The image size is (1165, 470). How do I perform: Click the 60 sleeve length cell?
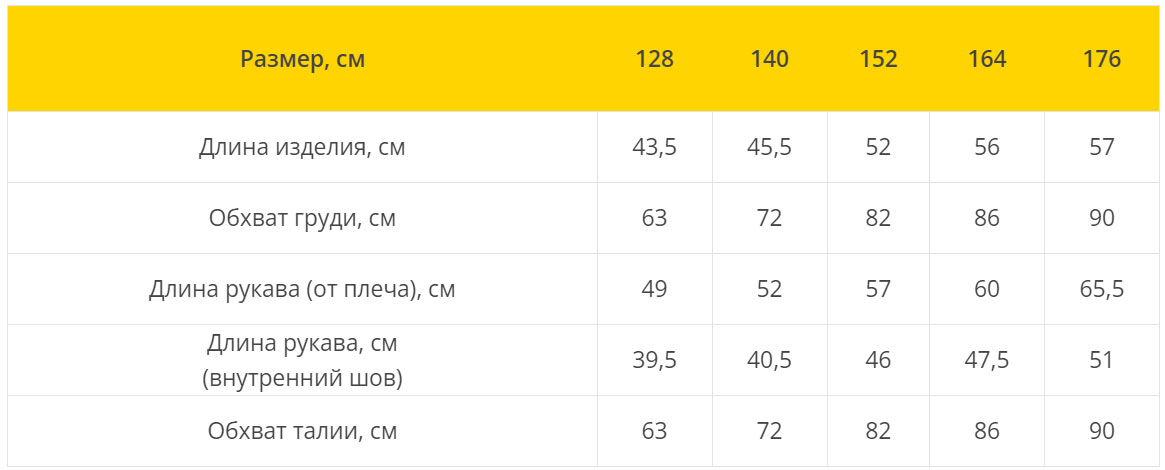click(x=987, y=289)
